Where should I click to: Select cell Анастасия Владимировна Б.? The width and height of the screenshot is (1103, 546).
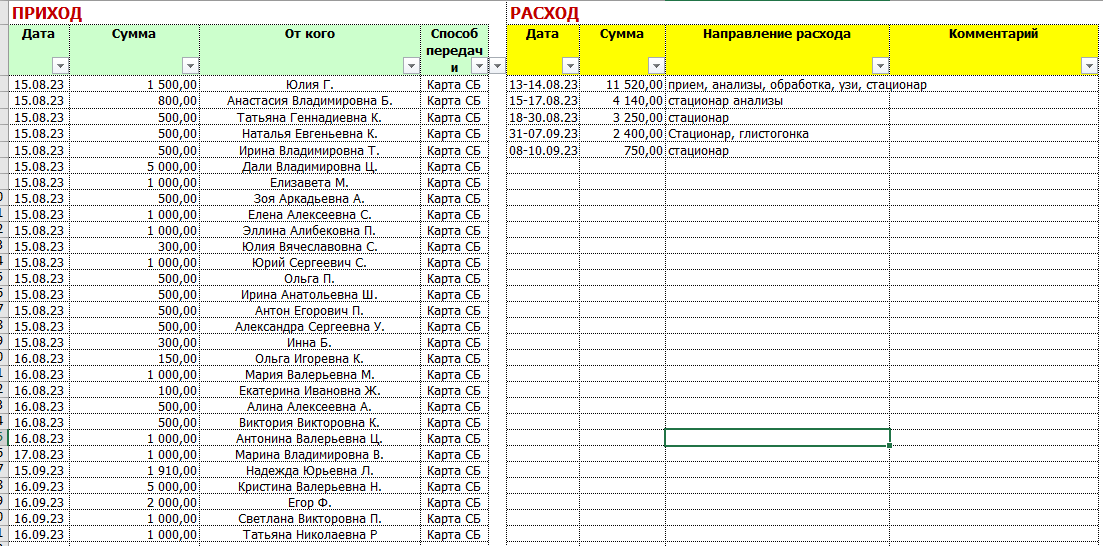(310, 101)
